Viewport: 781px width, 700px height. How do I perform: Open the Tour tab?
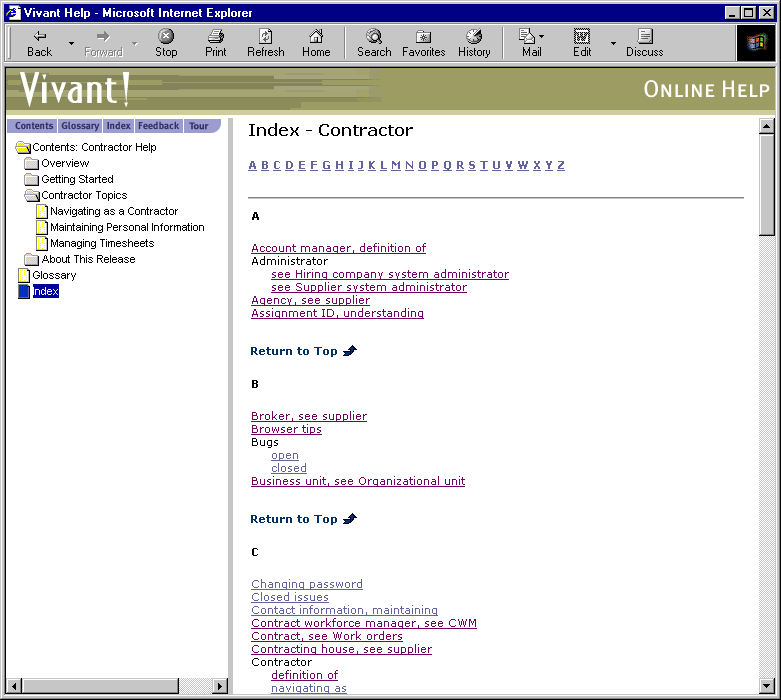tap(199, 127)
